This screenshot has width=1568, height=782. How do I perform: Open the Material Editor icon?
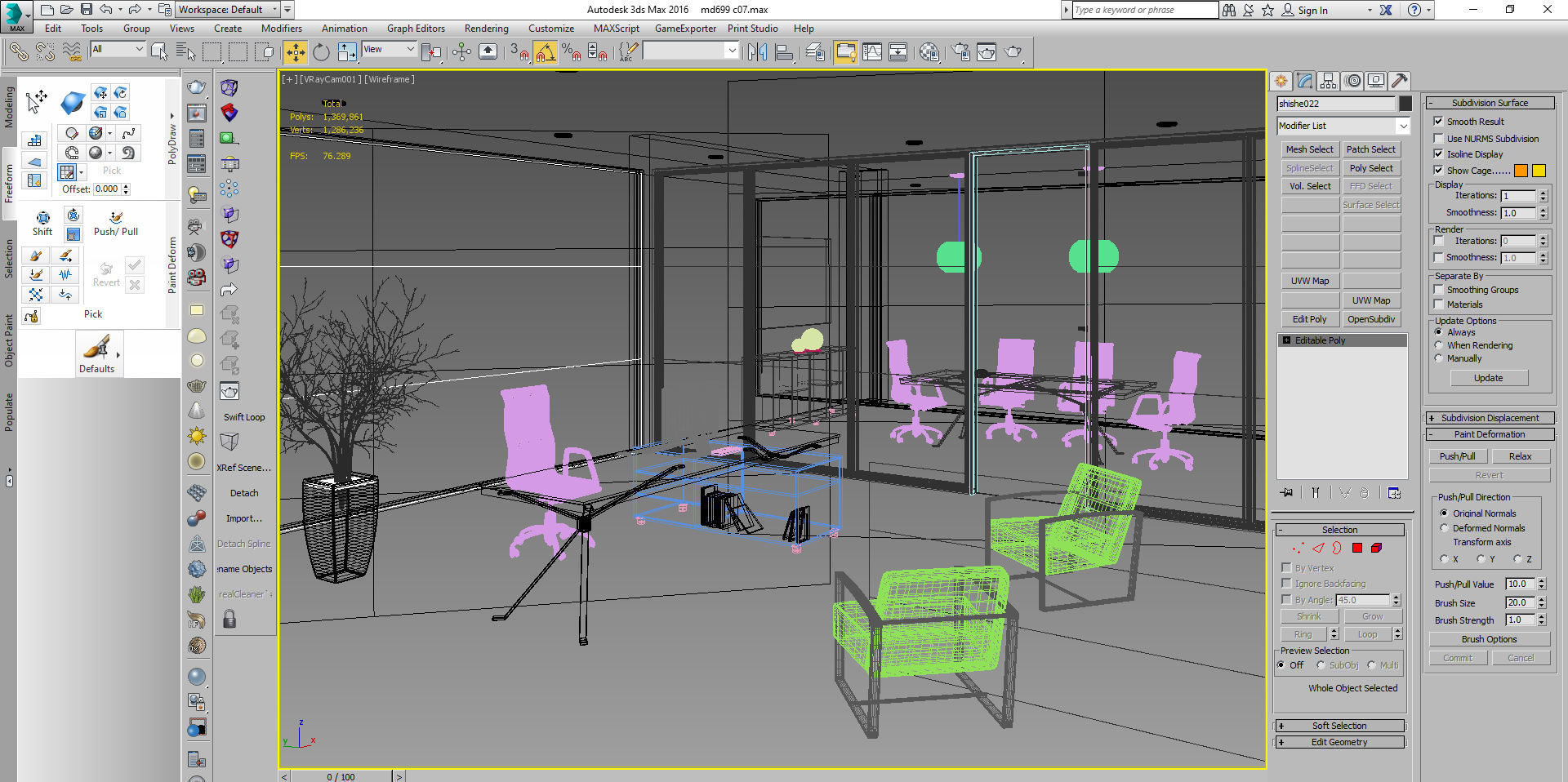tap(929, 52)
